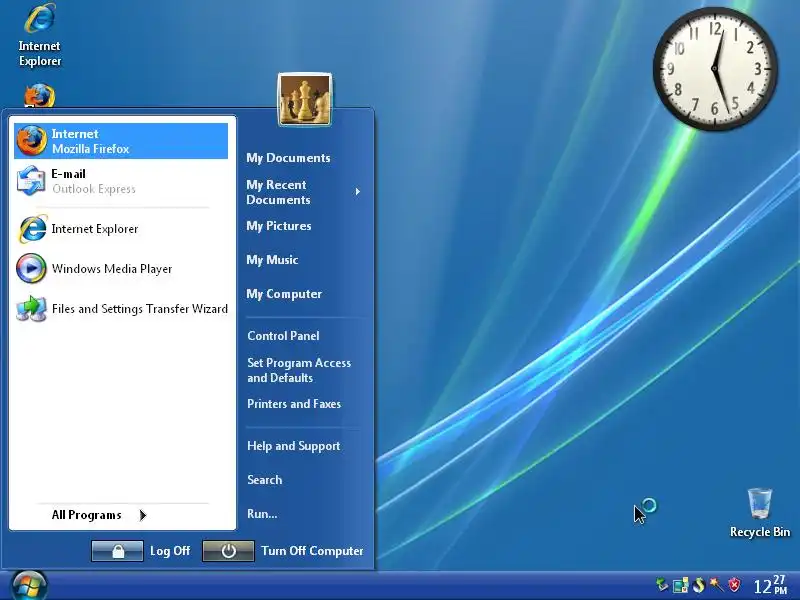Viewport: 800px width, 600px height.
Task: Expand My Recent Documents submenu arrow
Action: [358, 192]
